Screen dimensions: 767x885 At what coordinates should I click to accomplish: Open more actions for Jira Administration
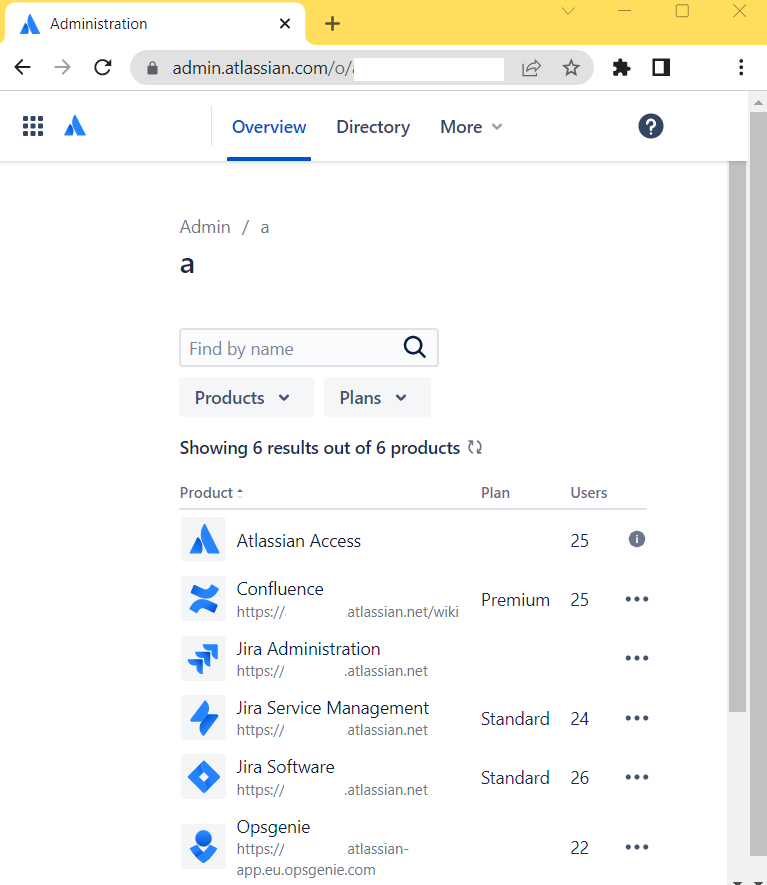point(637,658)
